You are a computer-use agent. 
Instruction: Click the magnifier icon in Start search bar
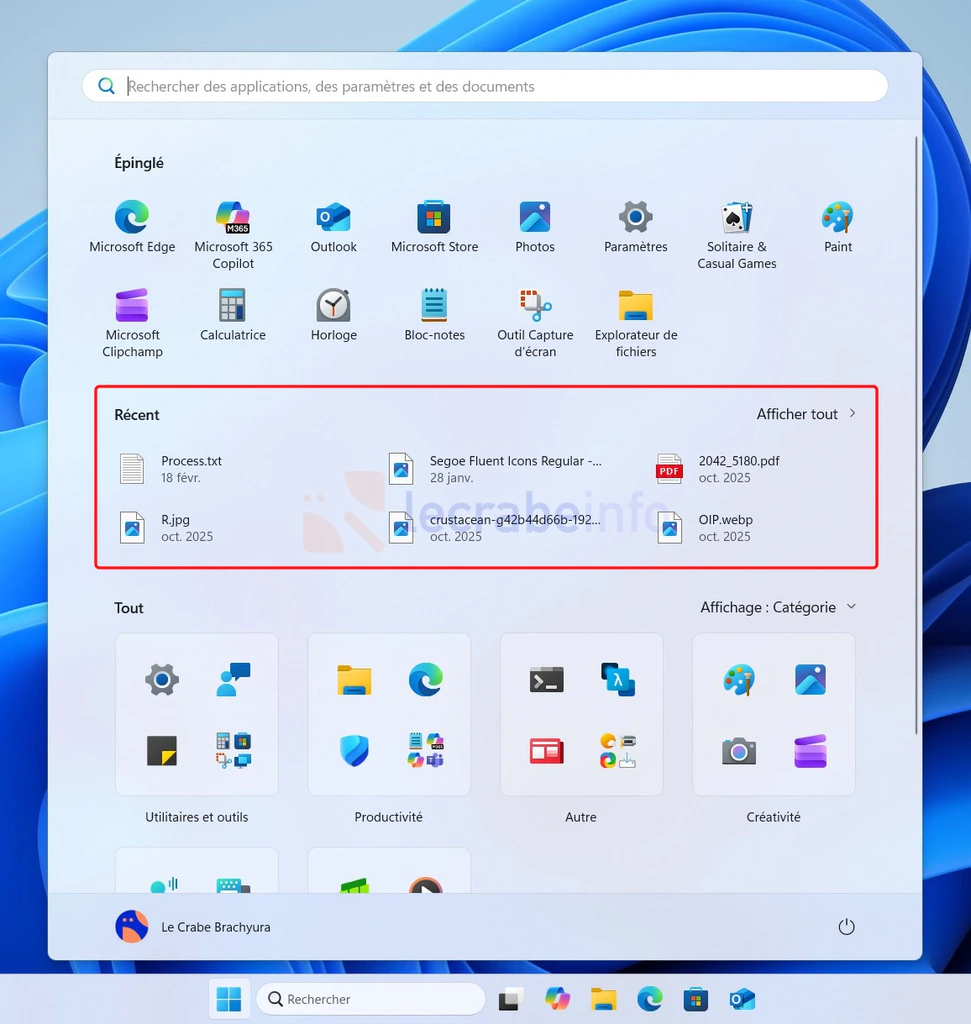pos(106,86)
